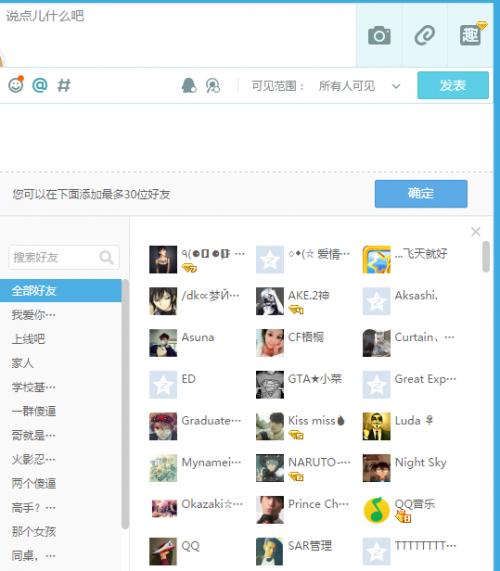Choose friend Curtain、…

[409, 343]
